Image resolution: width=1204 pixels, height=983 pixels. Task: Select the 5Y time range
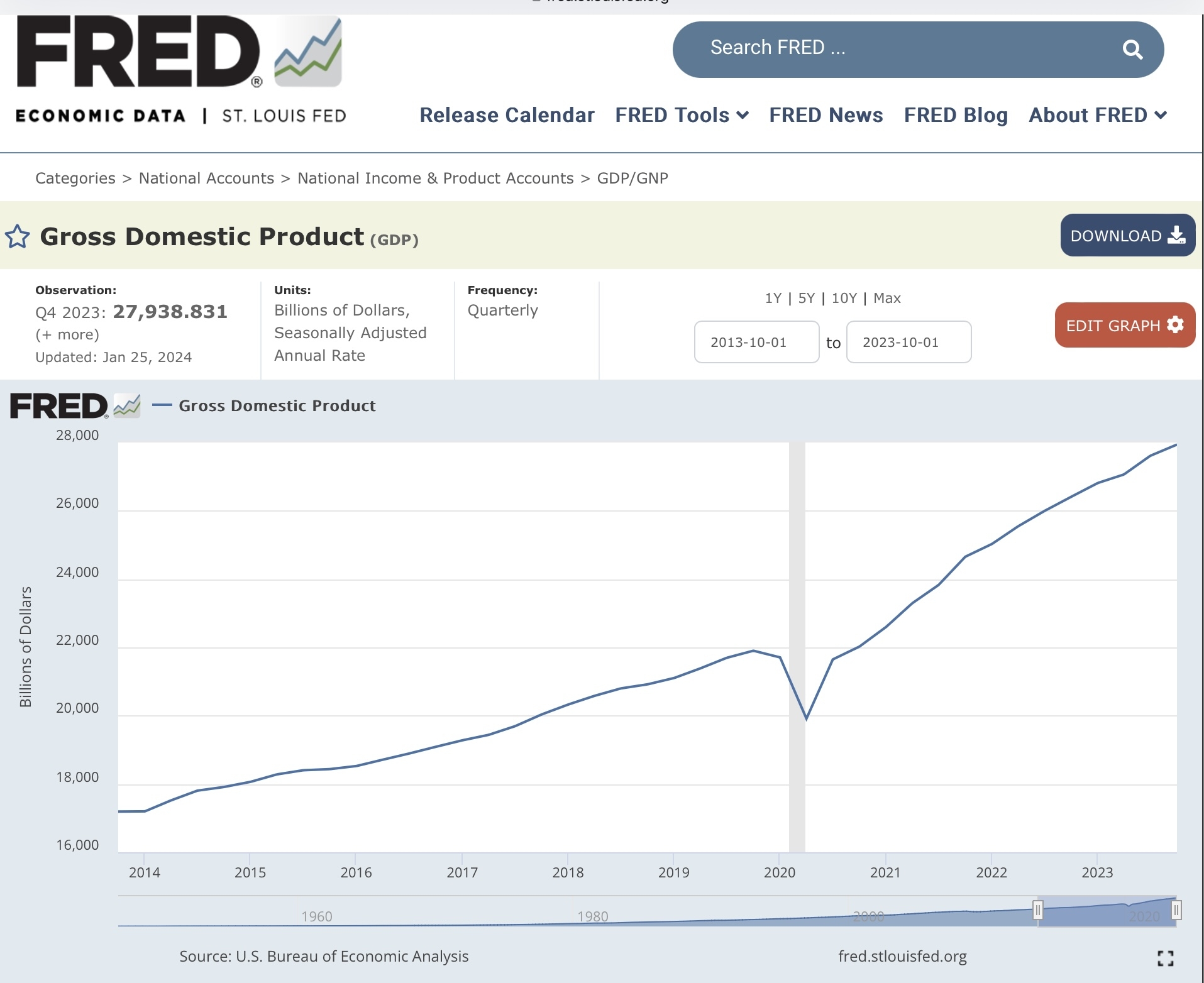click(x=806, y=298)
